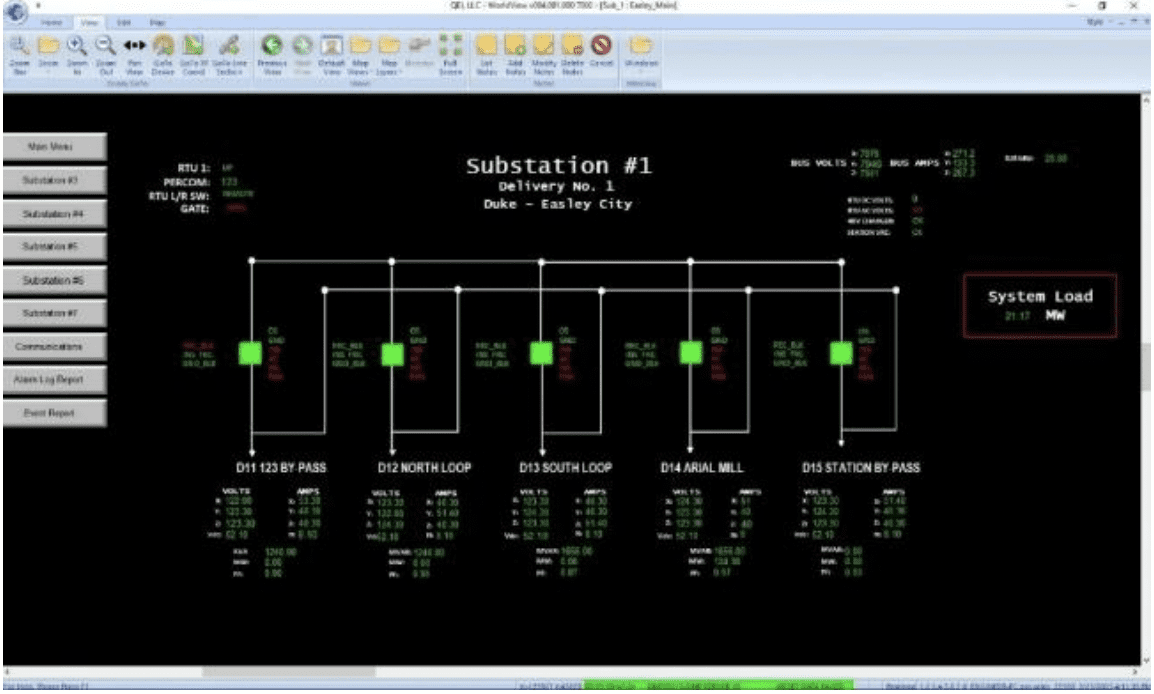Select the D15 STATION BY-PASS breaker square
The image size is (1154, 694).
pos(841,353)
